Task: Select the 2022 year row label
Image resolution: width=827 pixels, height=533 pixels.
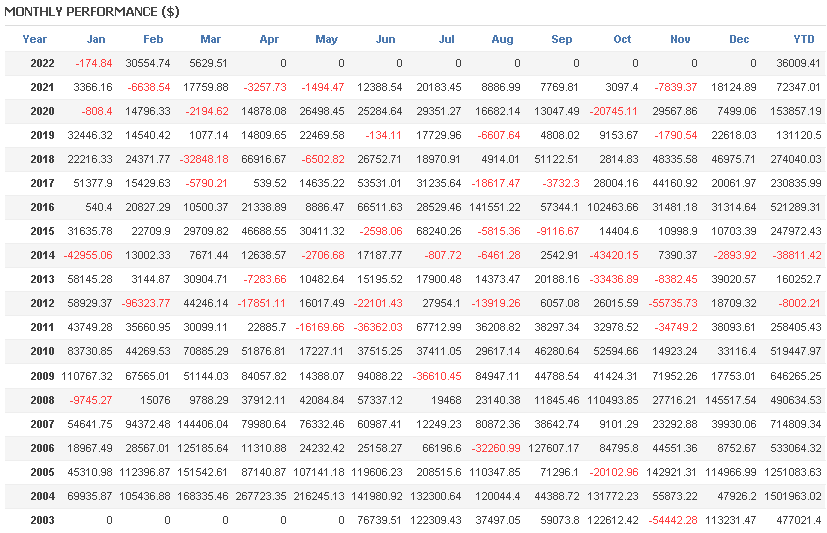Action: coord(35,62)
